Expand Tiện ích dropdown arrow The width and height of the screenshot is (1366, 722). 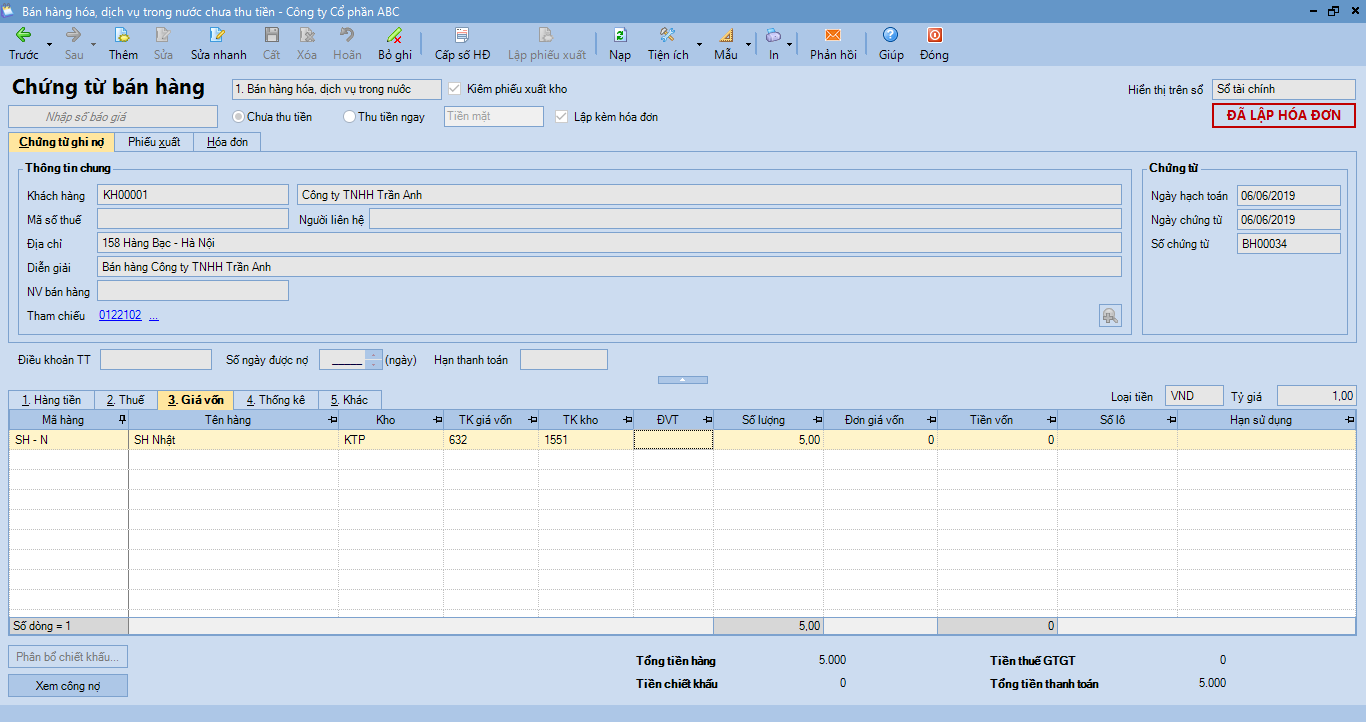[699, 44]
